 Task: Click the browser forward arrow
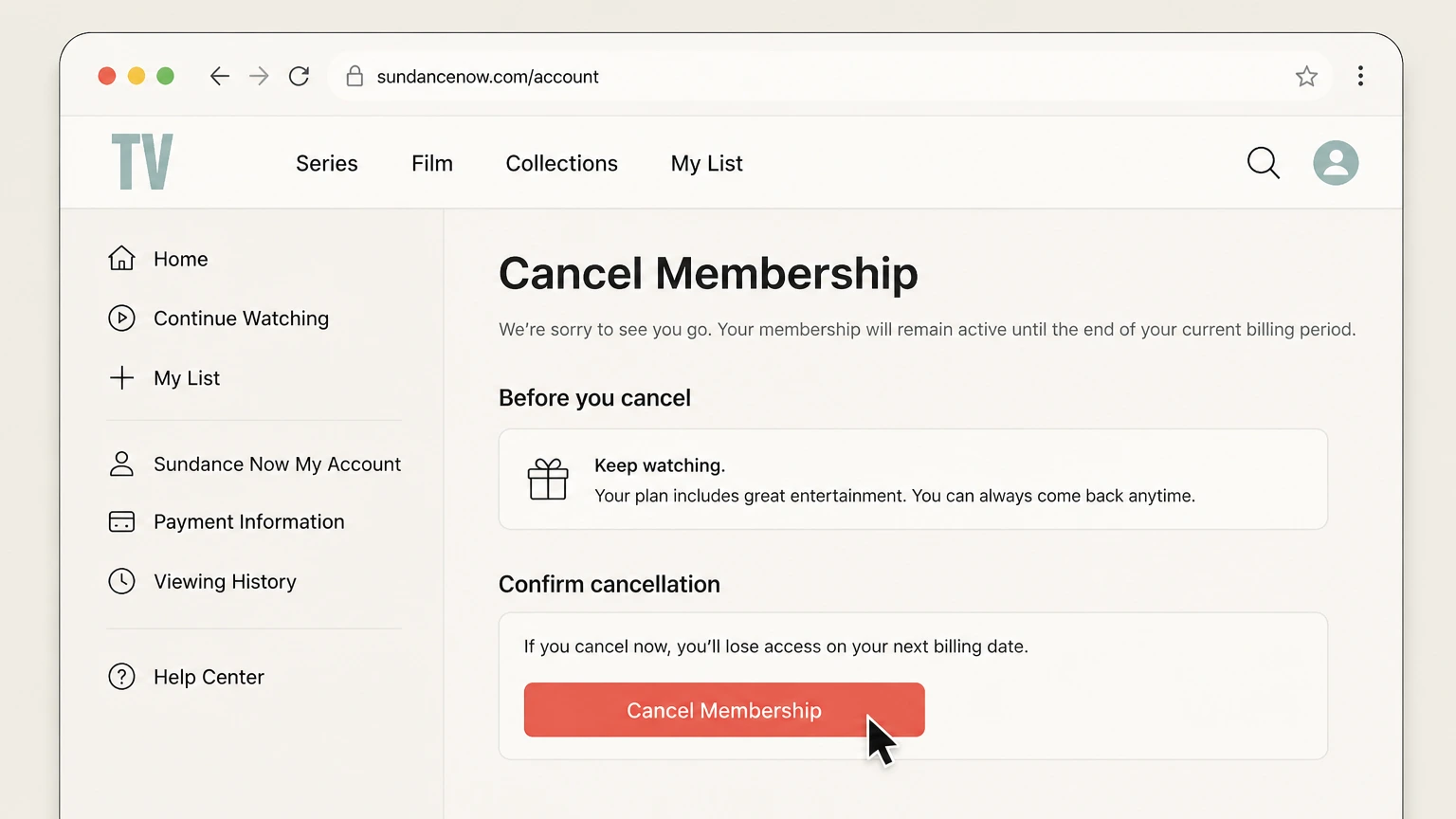[259, 77]
